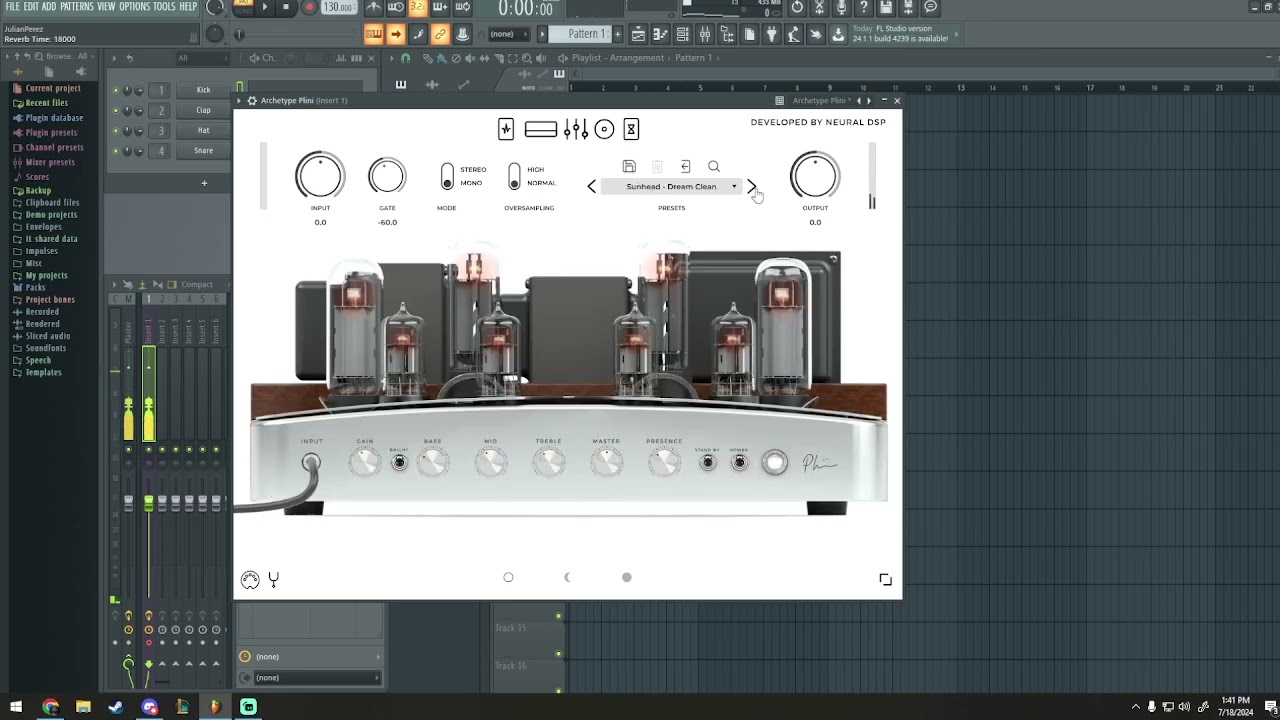1280x720 pixels.
Task: Go to the previous preset arrow
Action: tap(591, 187)
